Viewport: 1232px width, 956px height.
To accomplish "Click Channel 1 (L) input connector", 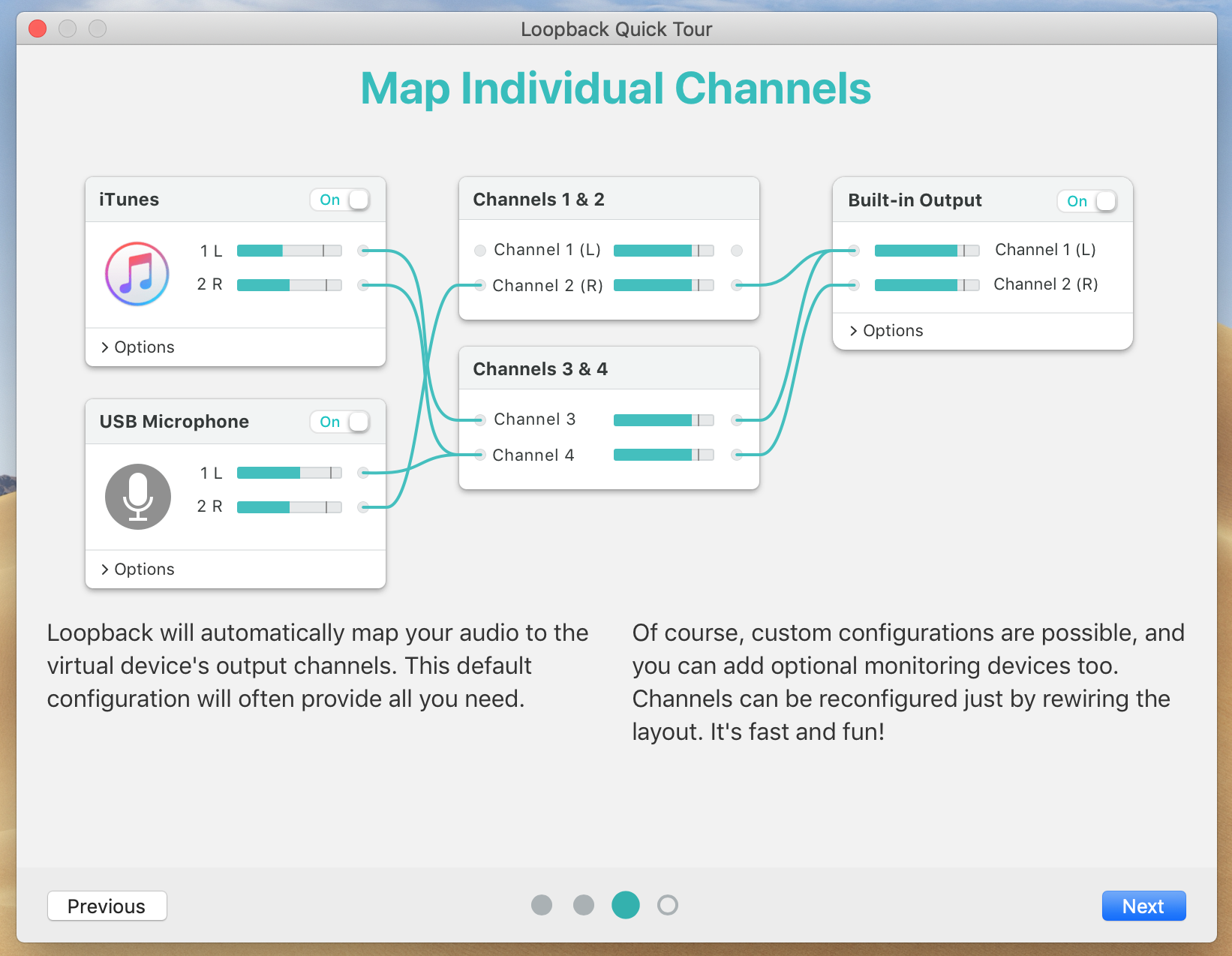I will 480,251.
